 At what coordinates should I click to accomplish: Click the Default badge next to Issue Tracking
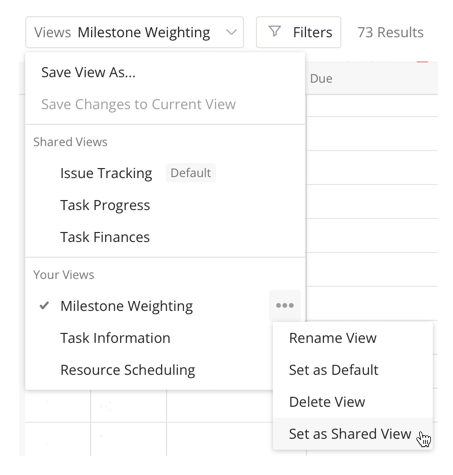[191, 173]
